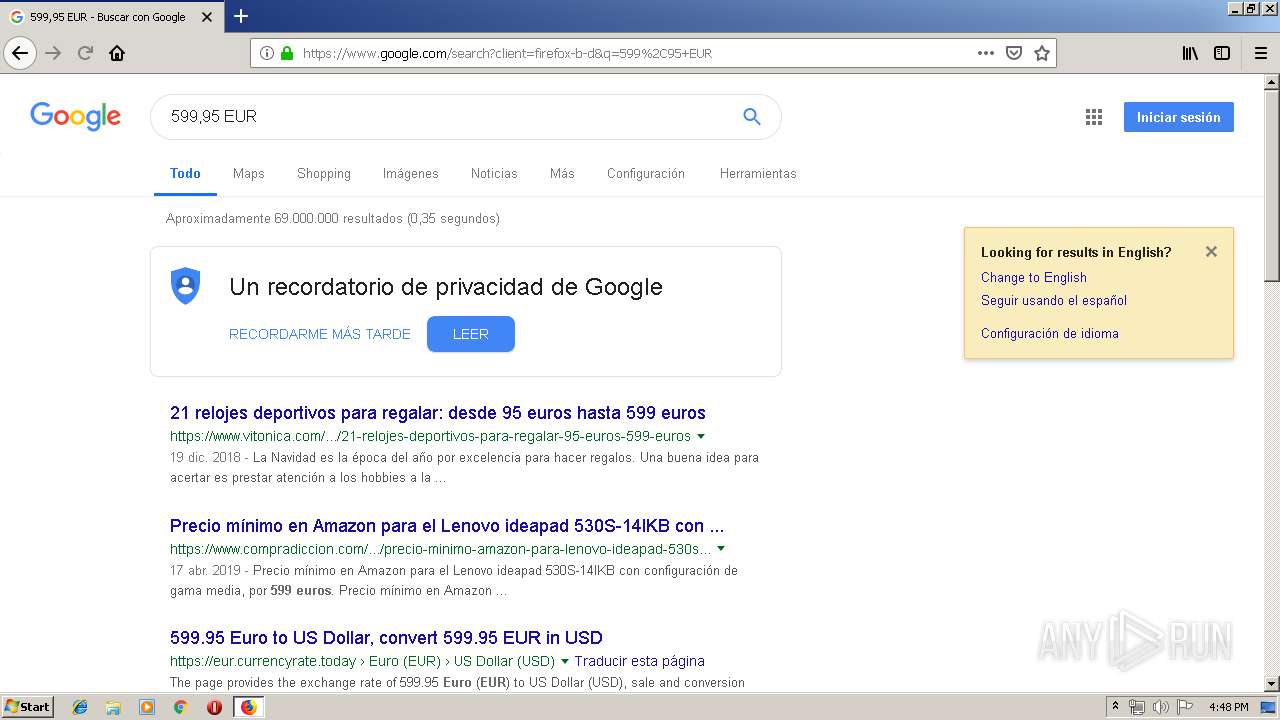Image resolution: width=1280 pixels, height=720 pixels.
Task: Dismiss the language suggestion box
Action: [x=1211, y=251]
